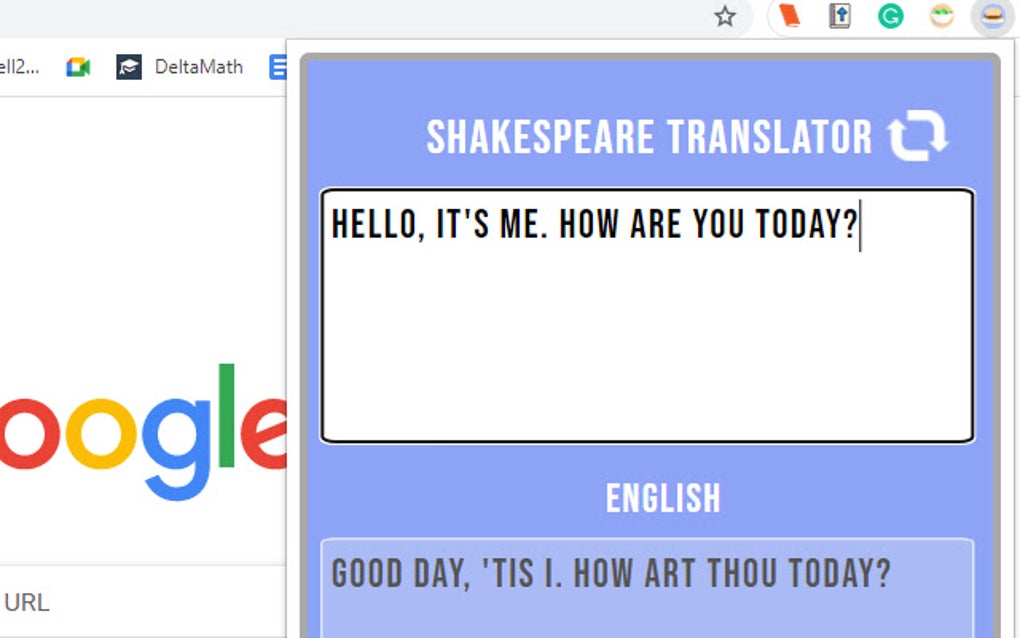
Task: Click the blank area of the input box
Action: tap(646, 350)
